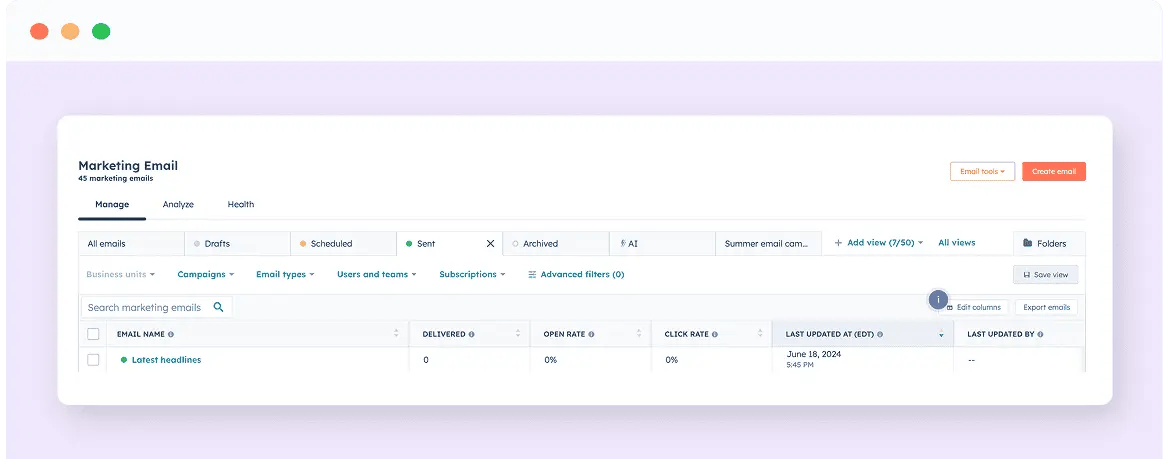The image size is (1168, 459).
Task: Open the Campaigns filter dropdown
Action: pyautogui.click(x=206, y=274)
